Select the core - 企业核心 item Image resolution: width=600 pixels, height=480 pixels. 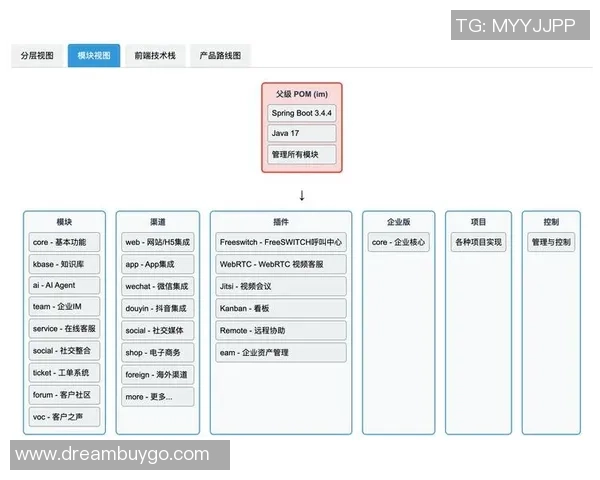398,242
